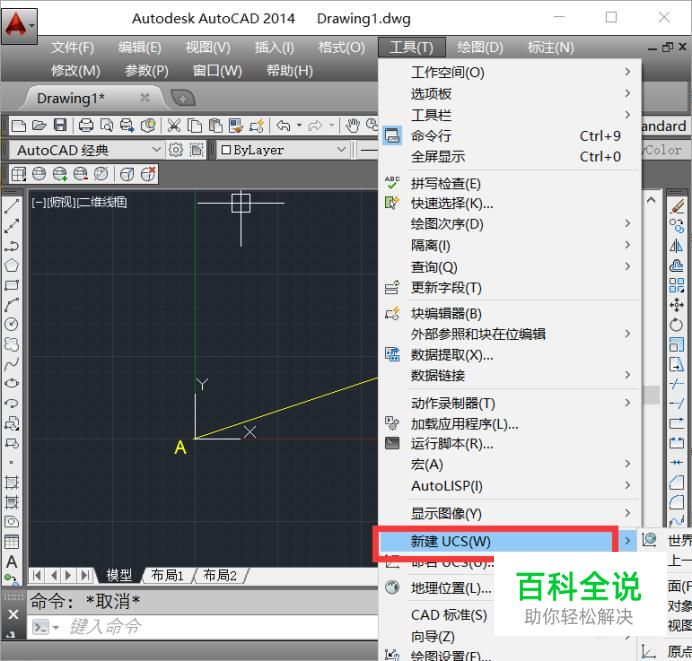The image size is (692, 661).
Task: Click the Save floppy disk icon
Action: click(x=60, y=126)
